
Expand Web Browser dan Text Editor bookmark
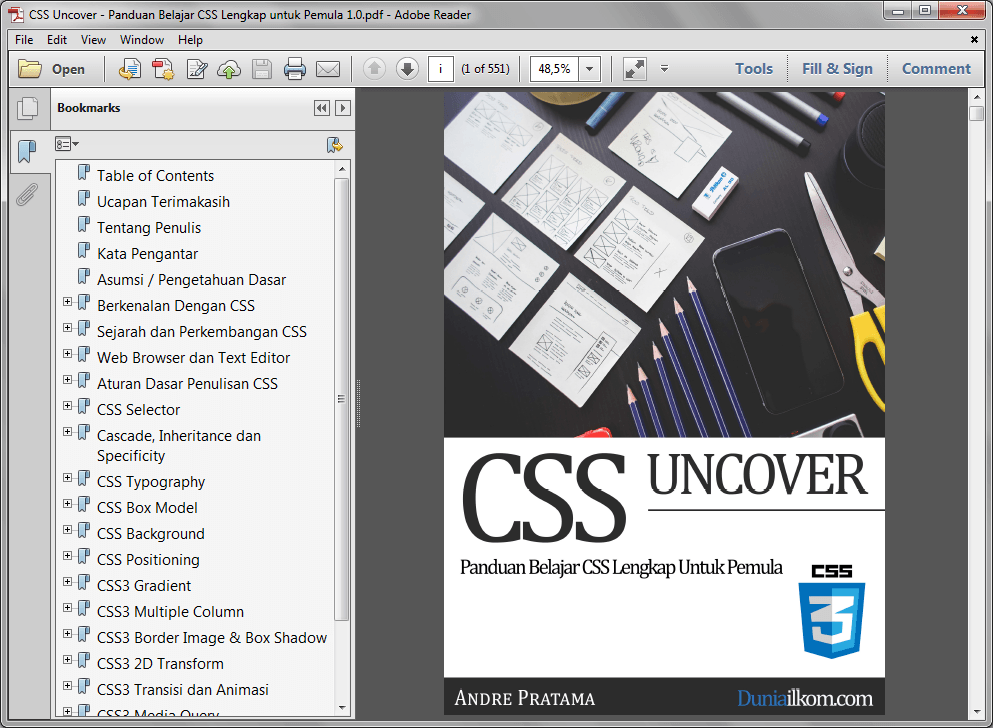[x=67, y=353]
